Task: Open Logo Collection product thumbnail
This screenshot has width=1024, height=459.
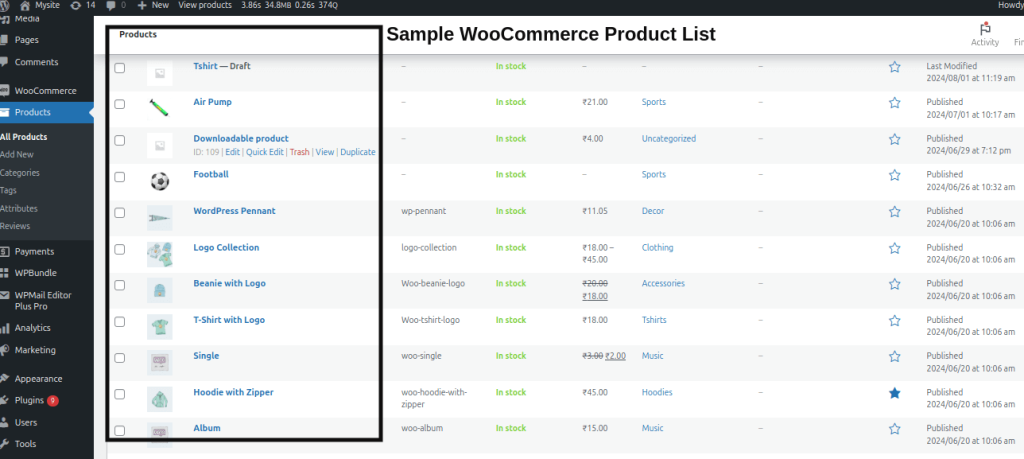Action: click(x=159, y=254)
